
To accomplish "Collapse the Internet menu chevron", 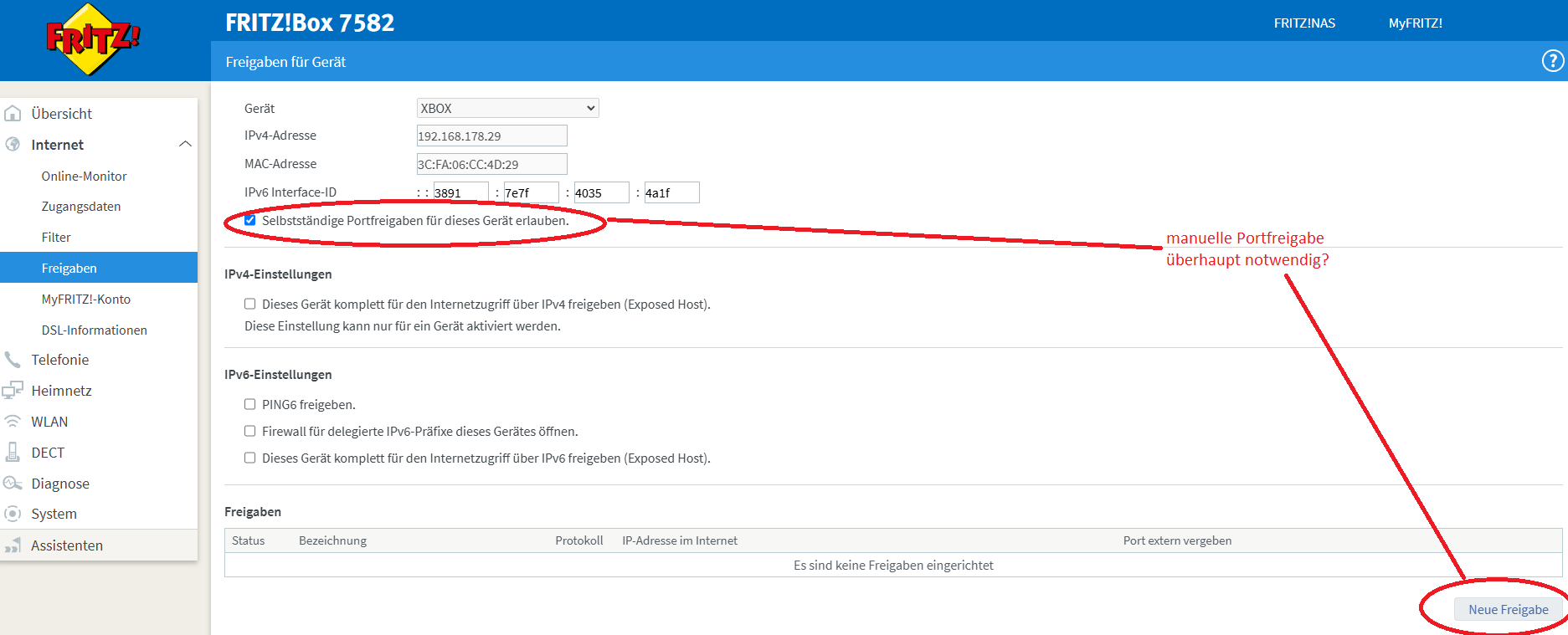I will point(185,144).
